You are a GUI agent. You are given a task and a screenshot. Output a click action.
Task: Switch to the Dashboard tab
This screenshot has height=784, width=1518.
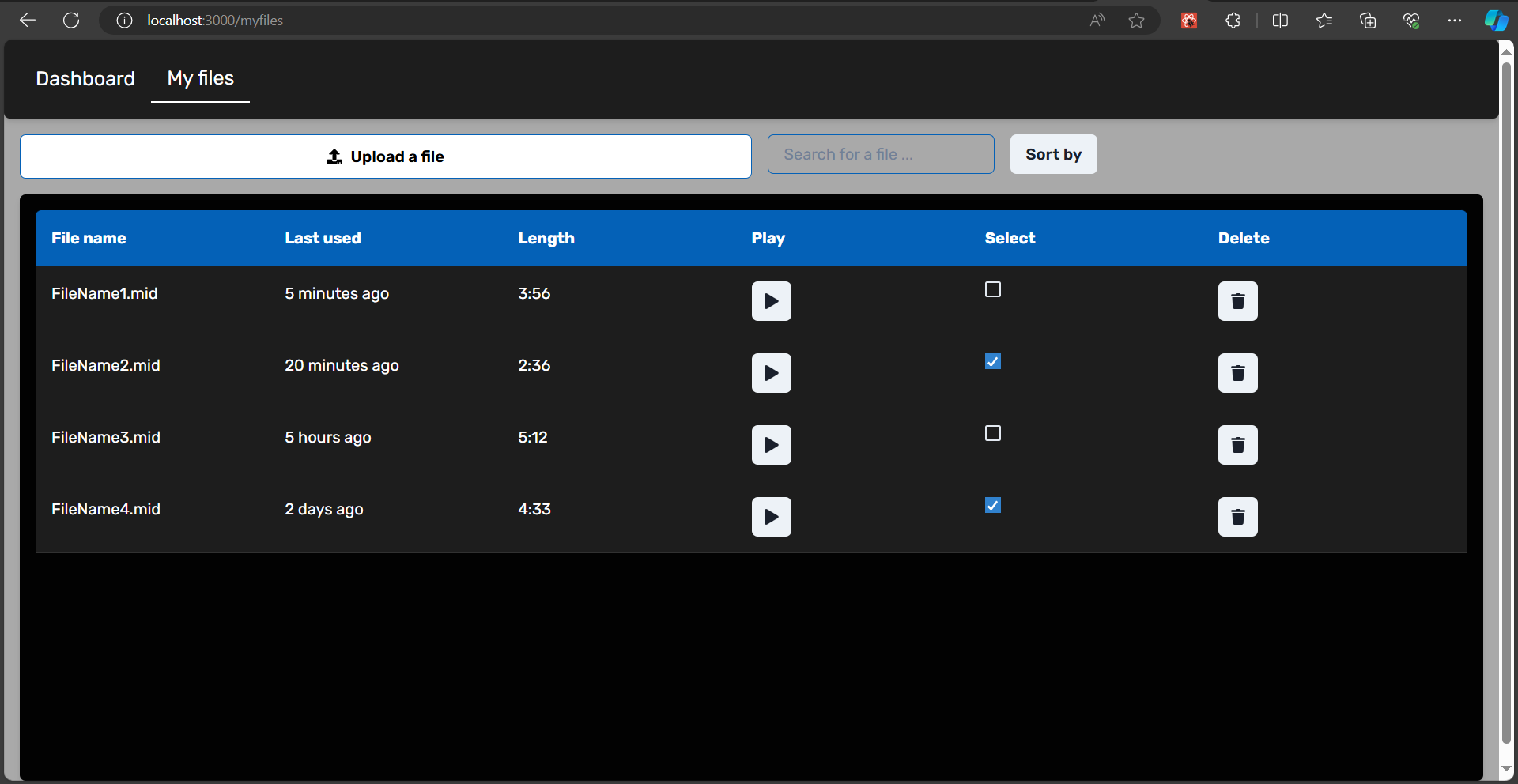pyautogui.click(x=85, y=78)
